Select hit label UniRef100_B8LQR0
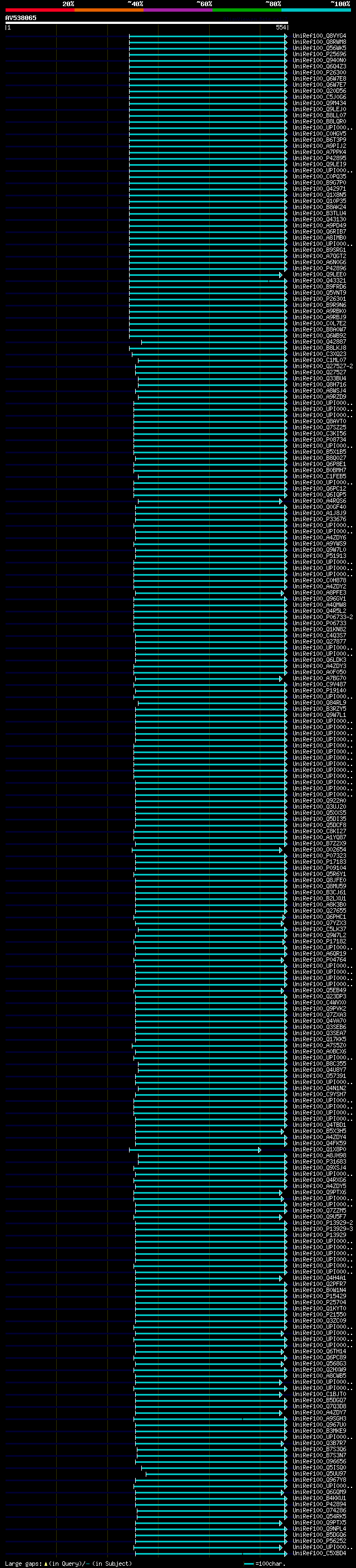 (x=319, y=121)
